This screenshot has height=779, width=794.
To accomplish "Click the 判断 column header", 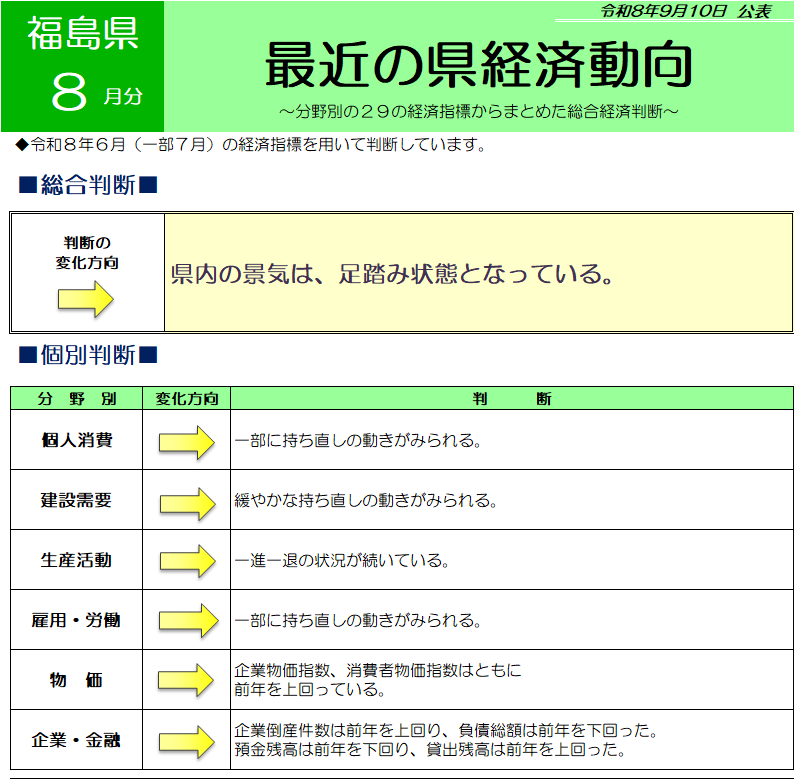I will coord(512,399).
